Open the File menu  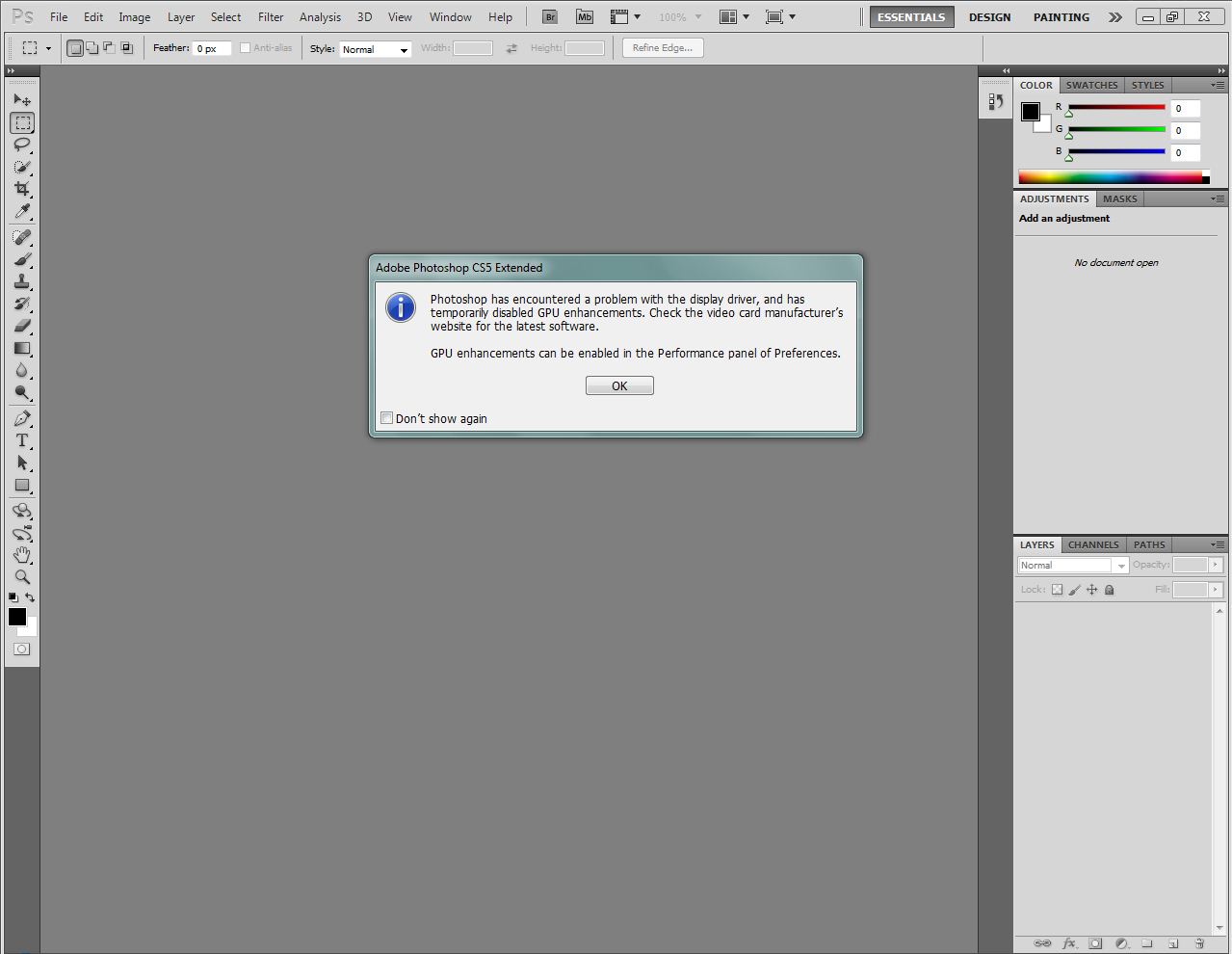[59, 17]
